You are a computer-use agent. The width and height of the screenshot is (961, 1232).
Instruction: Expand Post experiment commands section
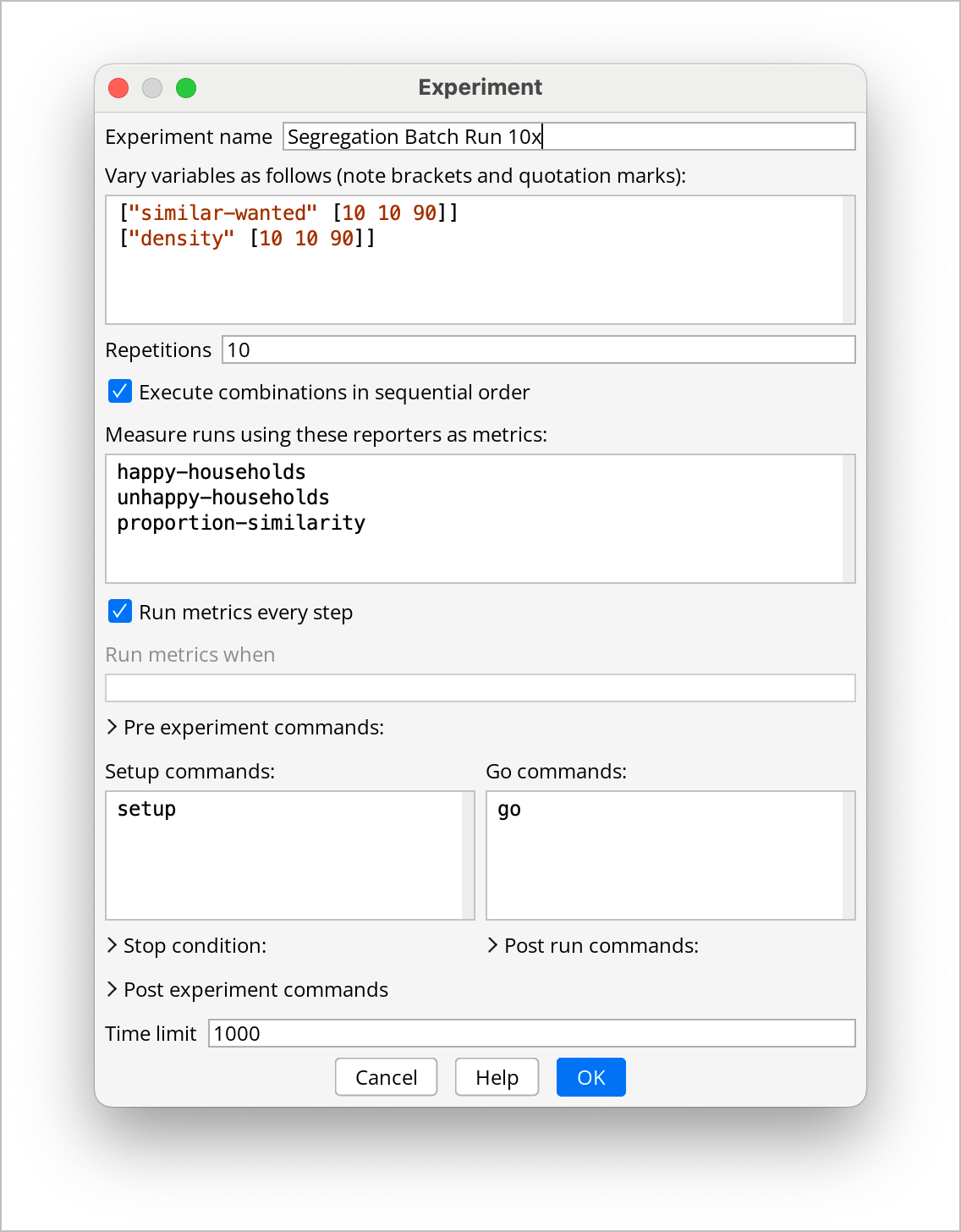[x=113, y=990]
